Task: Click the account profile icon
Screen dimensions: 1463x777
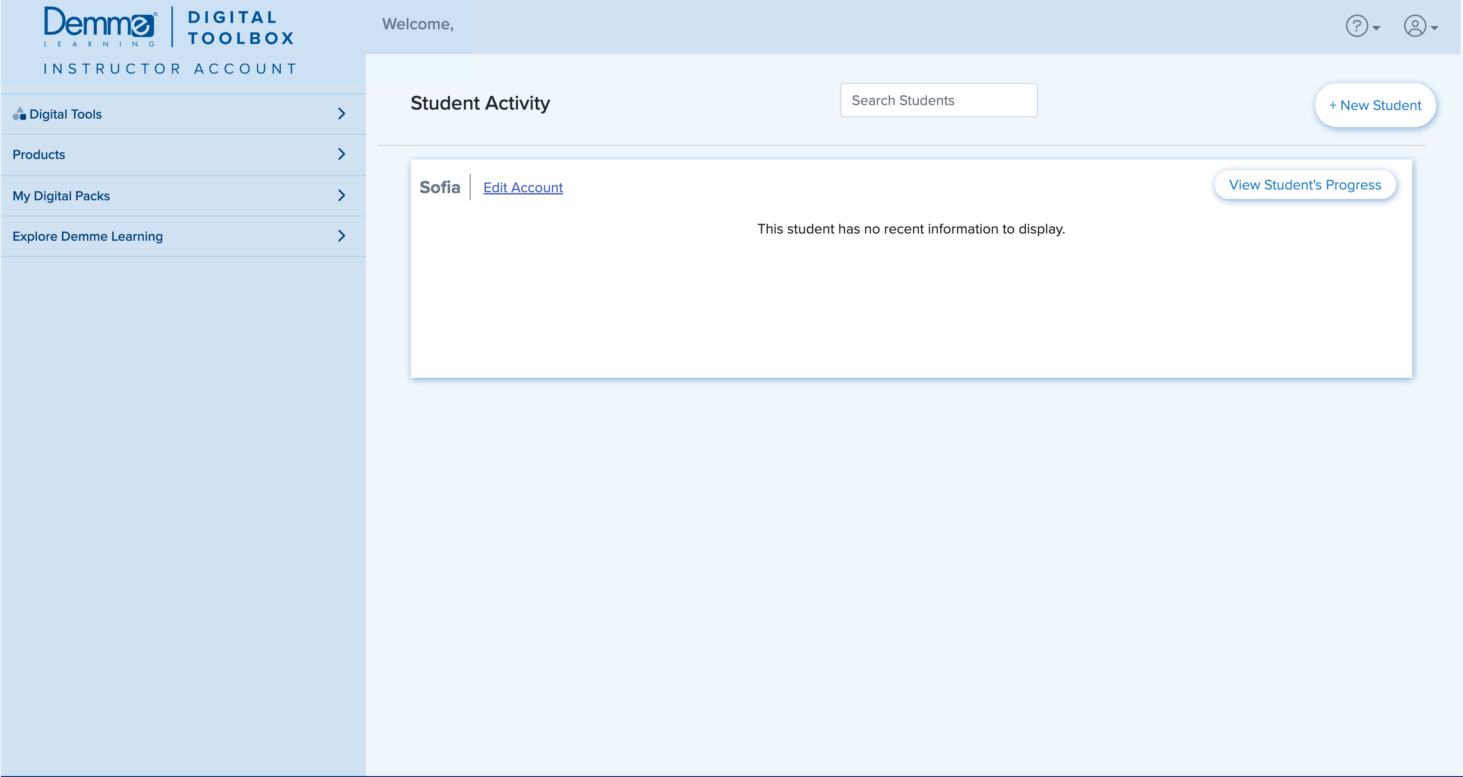Action: [1416, 26]
